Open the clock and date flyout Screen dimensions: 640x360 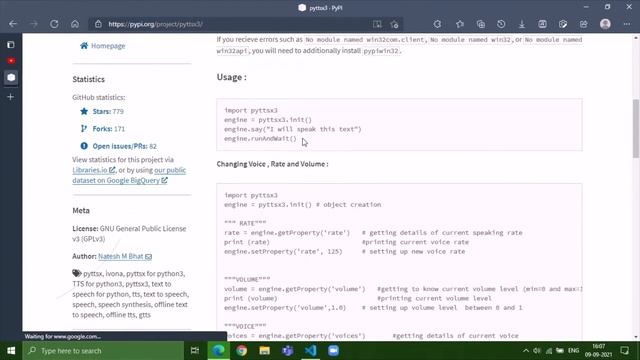598,351
